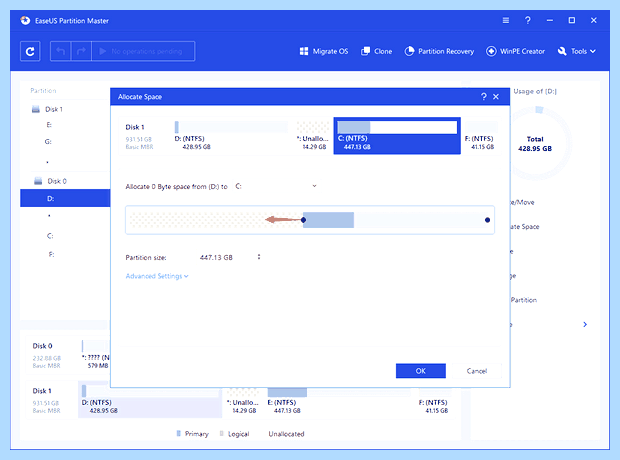Select D: (NTFS) partition in dialog disk map
This screenshot has height=460, width=620.
pos(231,136)
